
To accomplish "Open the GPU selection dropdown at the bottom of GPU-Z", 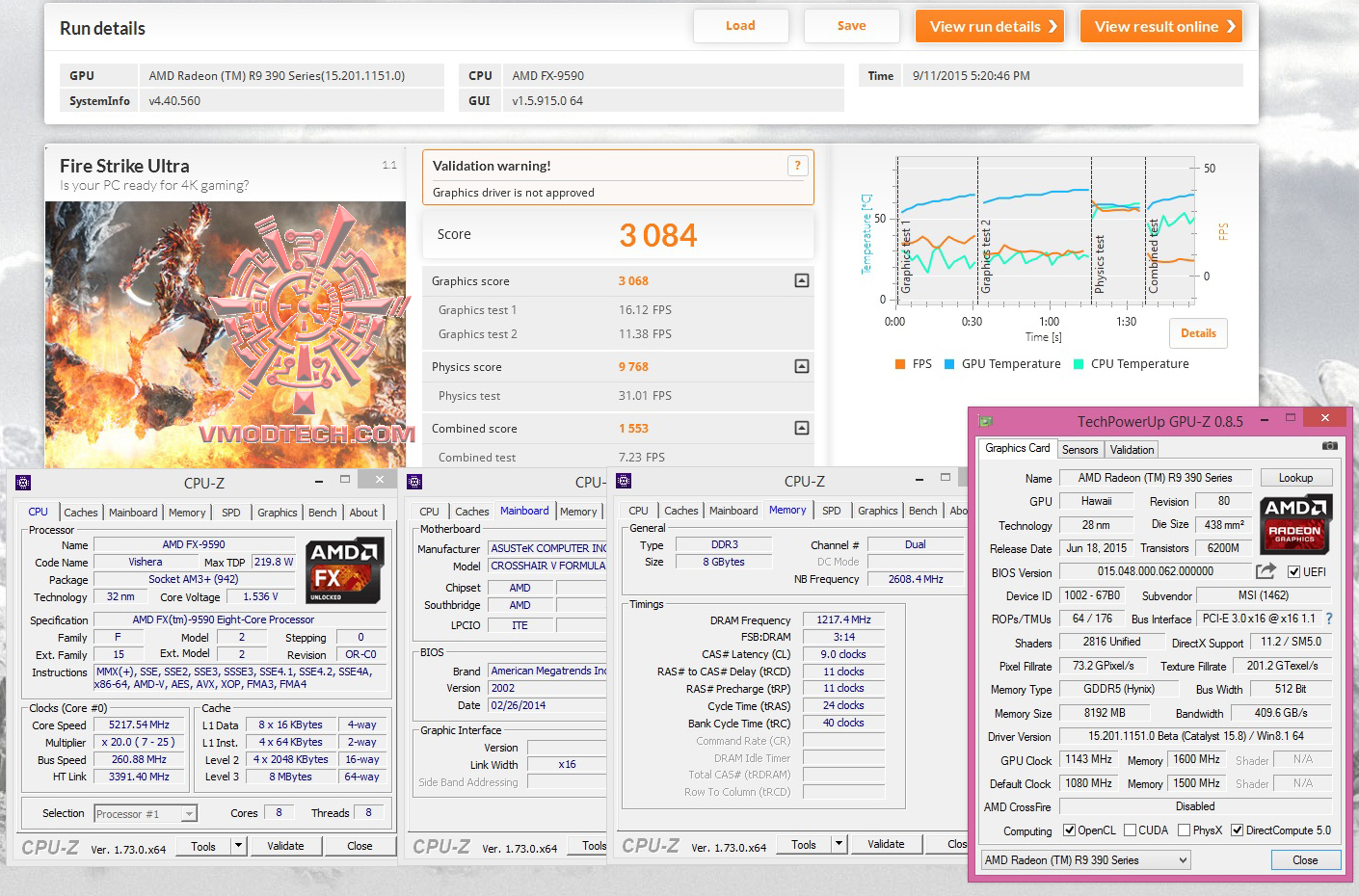I will pyautogui.click(x=1086, y=860).
